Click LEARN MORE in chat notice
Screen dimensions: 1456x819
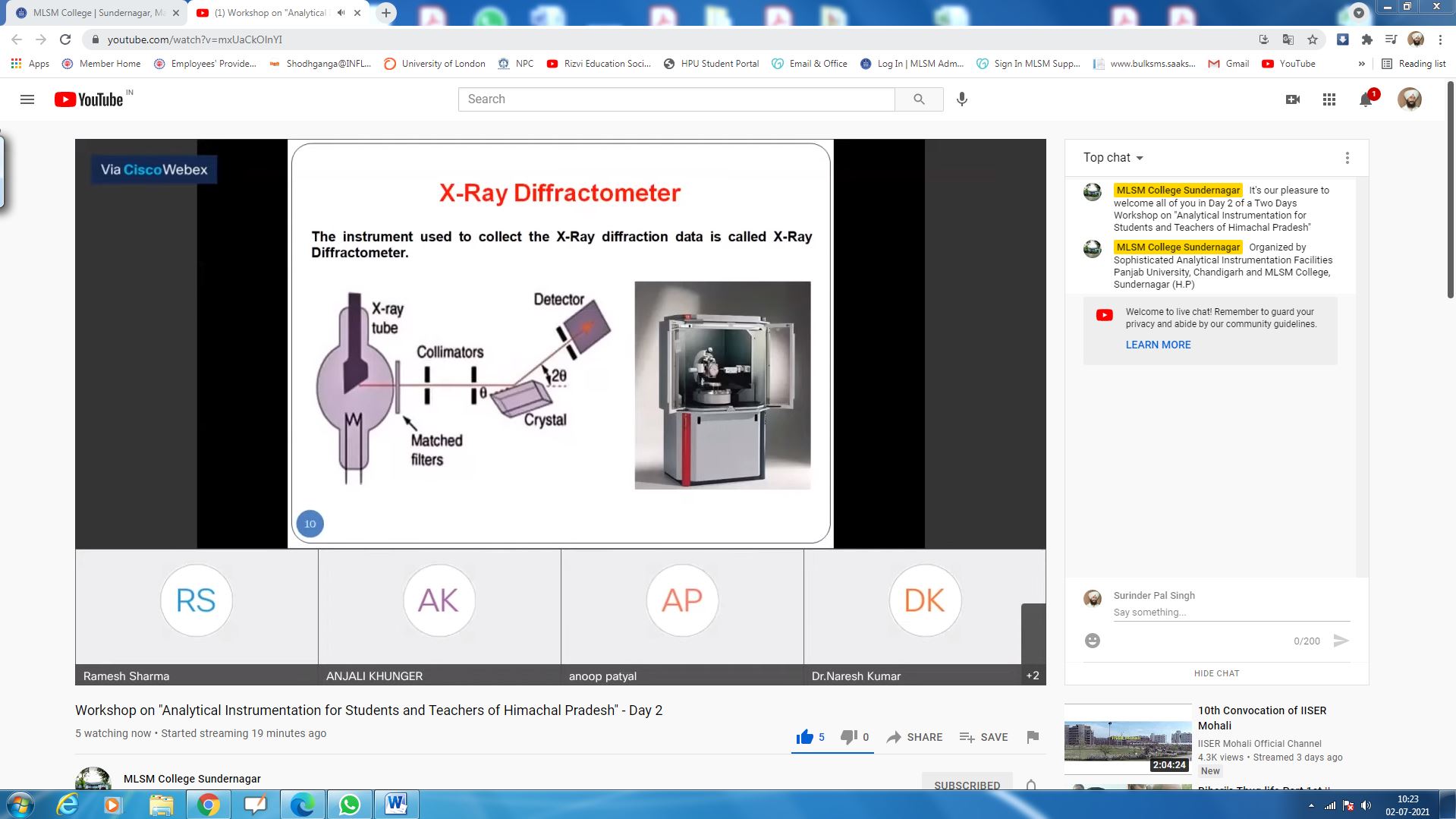(1158, 345)
